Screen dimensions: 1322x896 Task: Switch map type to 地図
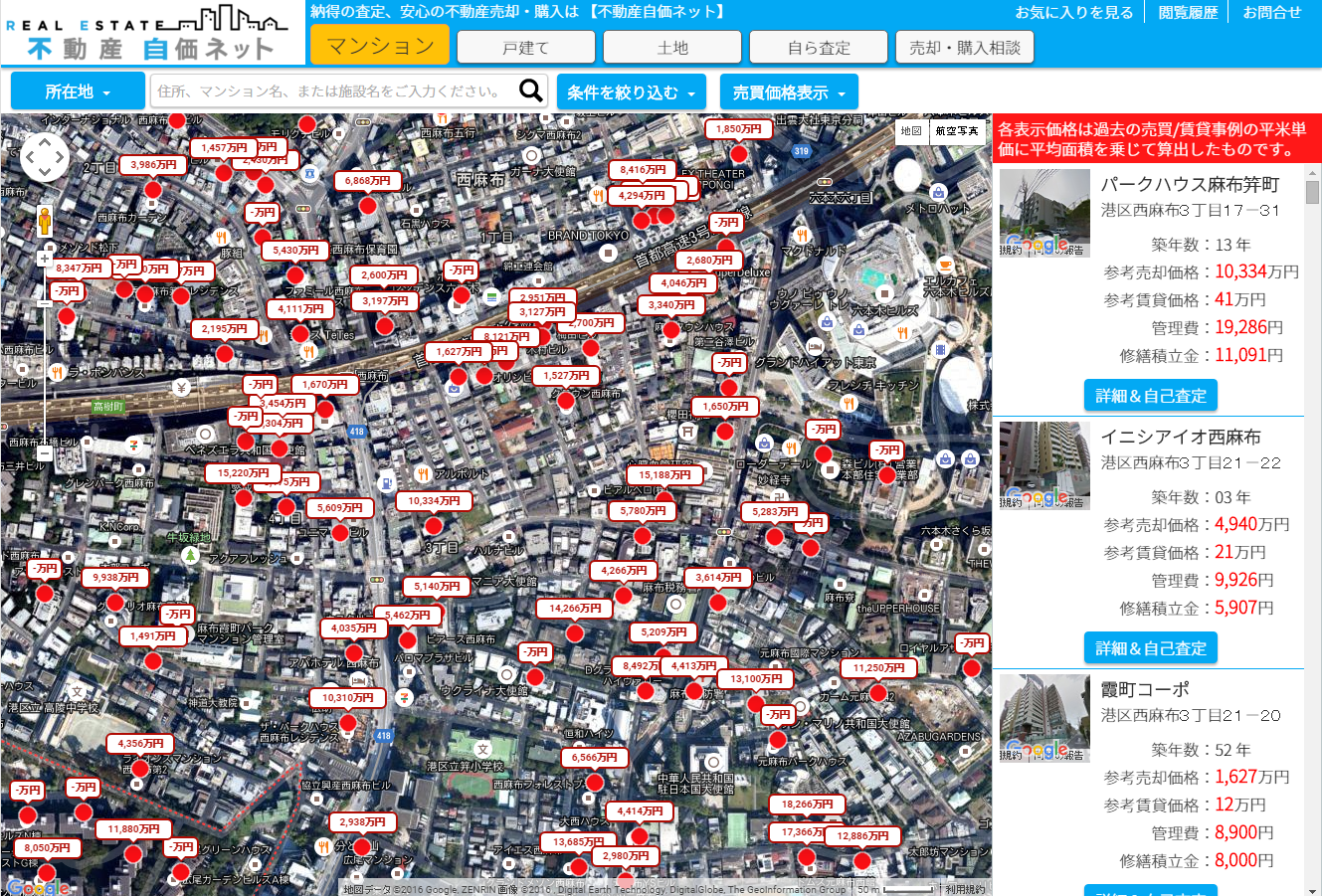pyautogui.click(x=911, y=131)
